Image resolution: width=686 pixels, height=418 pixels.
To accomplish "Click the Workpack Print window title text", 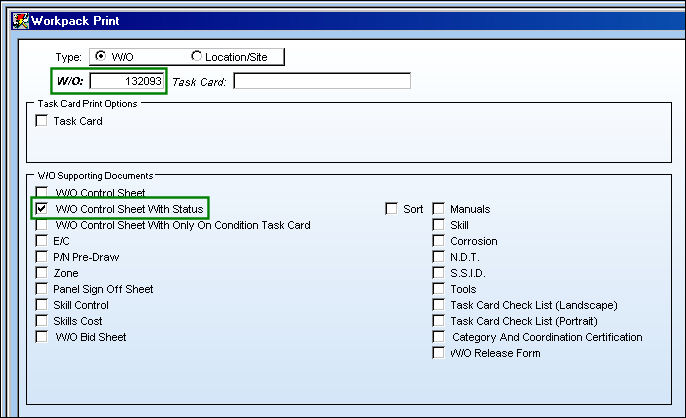I will [x=75, y=21].
